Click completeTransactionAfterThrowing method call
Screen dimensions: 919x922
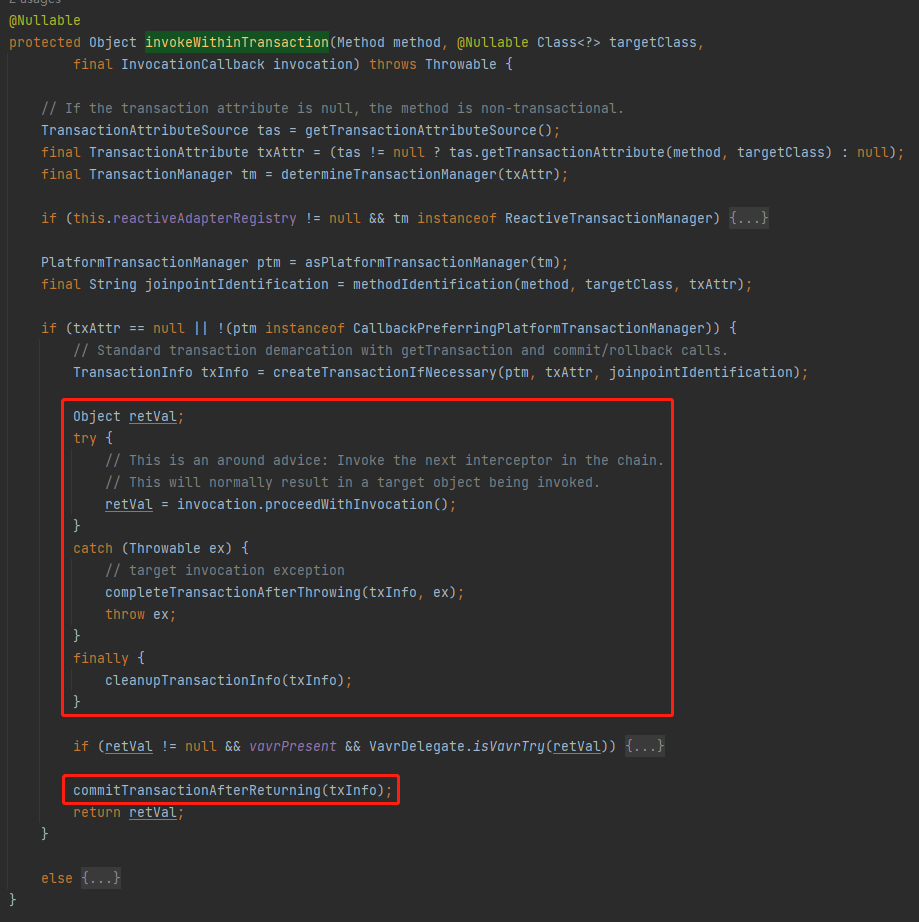tap(233, 593)
